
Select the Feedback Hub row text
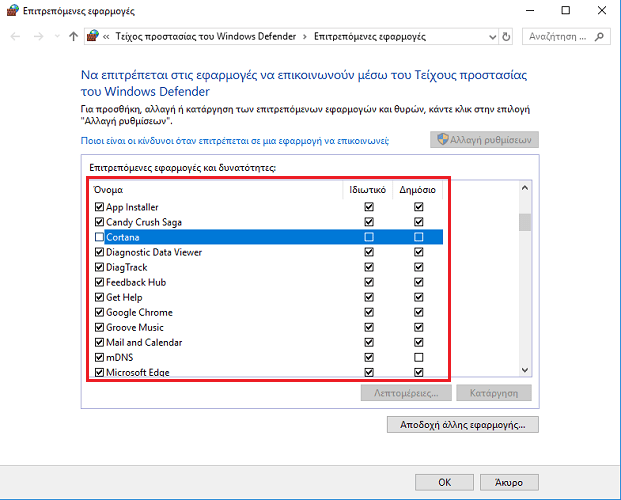136,282
